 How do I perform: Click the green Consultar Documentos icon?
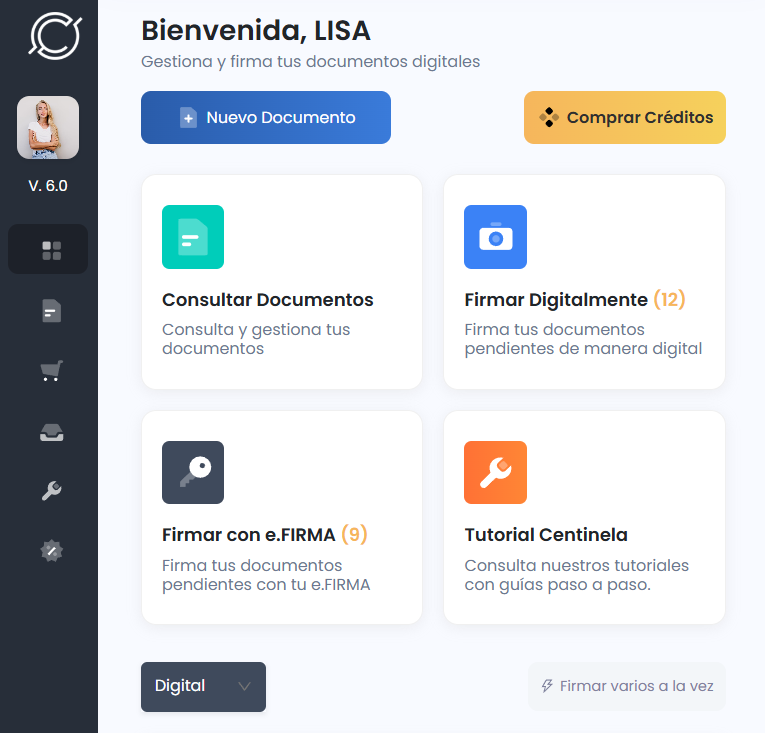[x=193, y=237]
